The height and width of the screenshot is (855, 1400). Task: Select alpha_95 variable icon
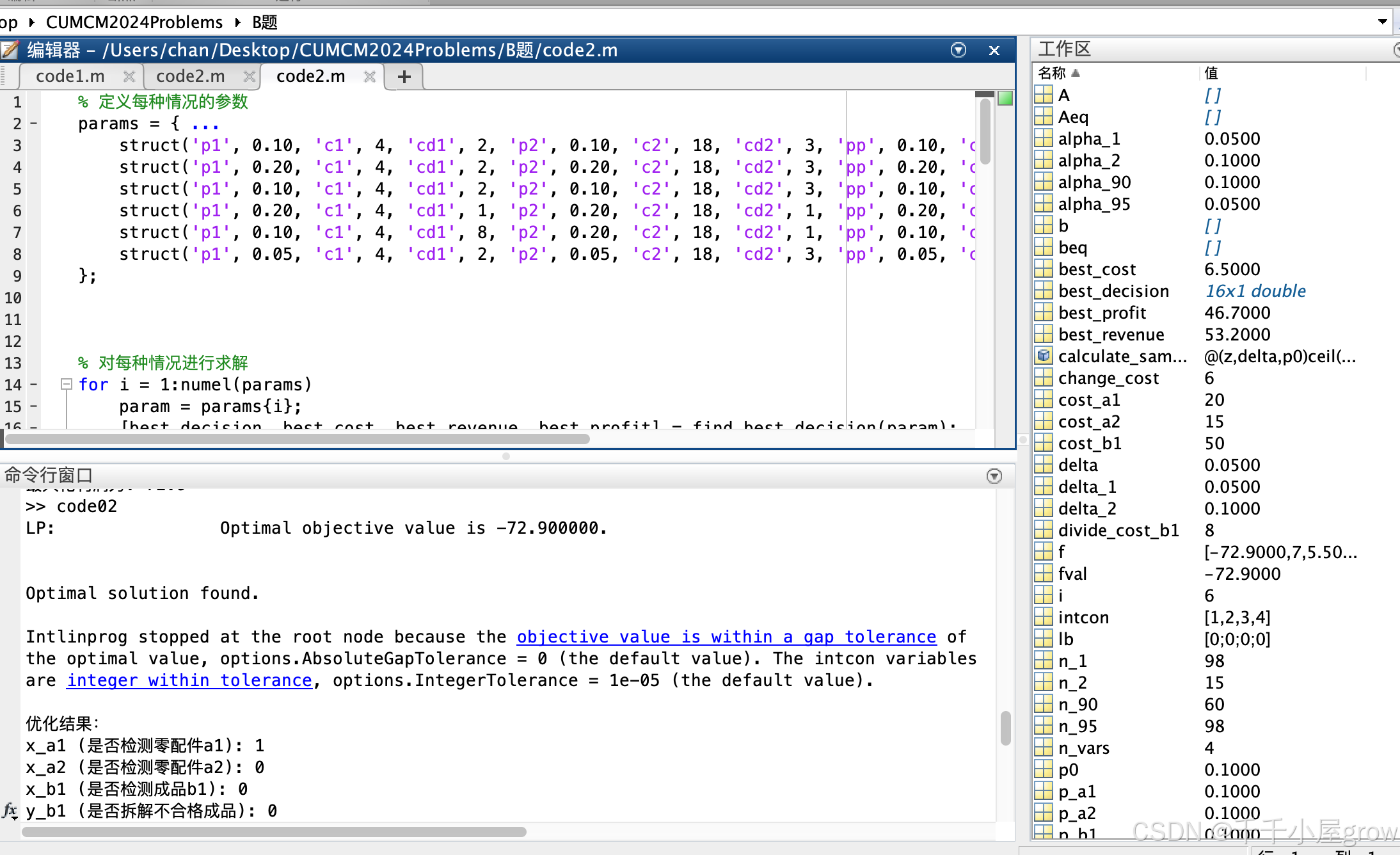(x=1044, y=204)
